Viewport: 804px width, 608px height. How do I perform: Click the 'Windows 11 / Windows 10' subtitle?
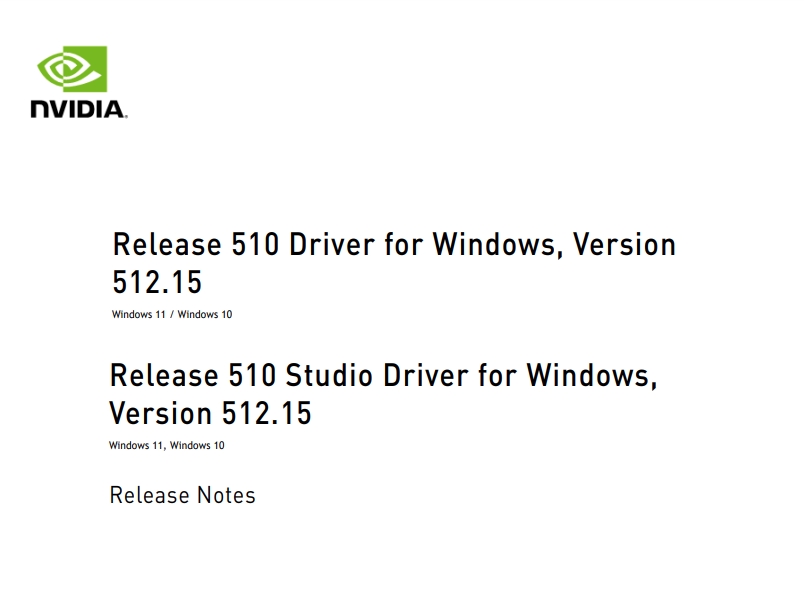click(172, 314)
